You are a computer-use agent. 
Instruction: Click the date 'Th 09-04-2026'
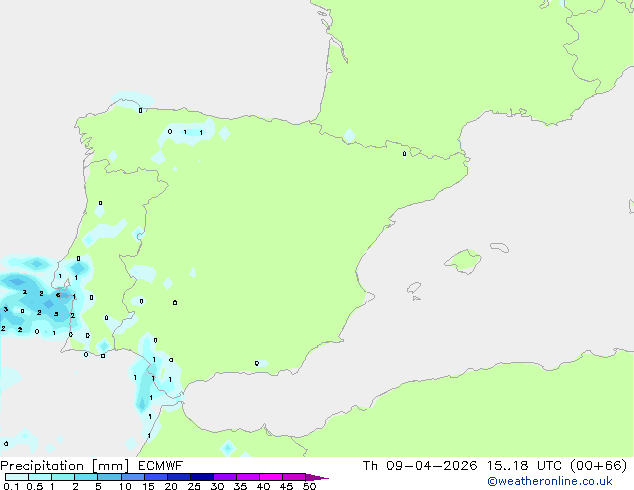coord(420,466)
